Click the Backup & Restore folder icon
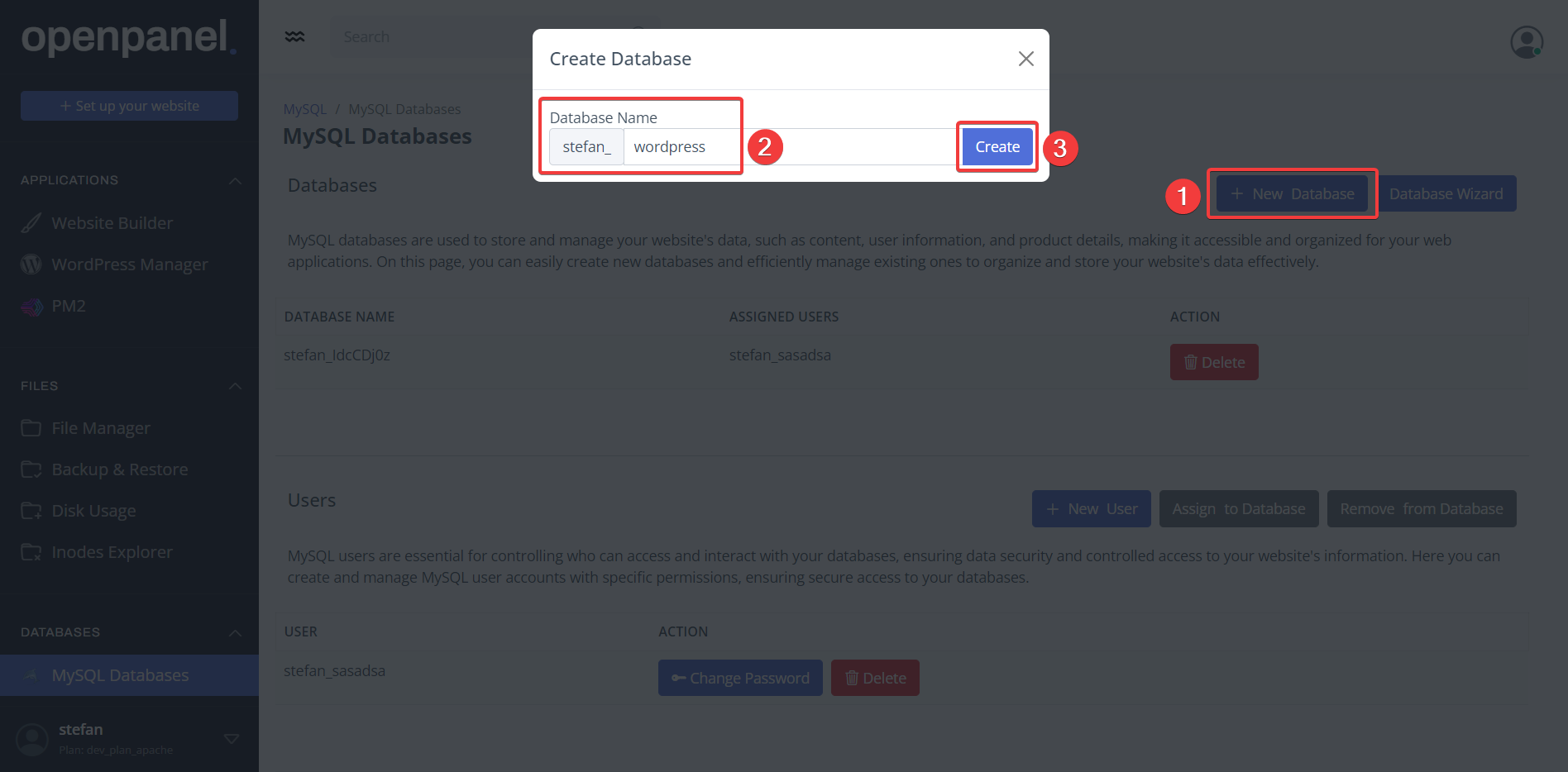The height and width of the screenshot is (772, 1568). [x=31, y=469]
